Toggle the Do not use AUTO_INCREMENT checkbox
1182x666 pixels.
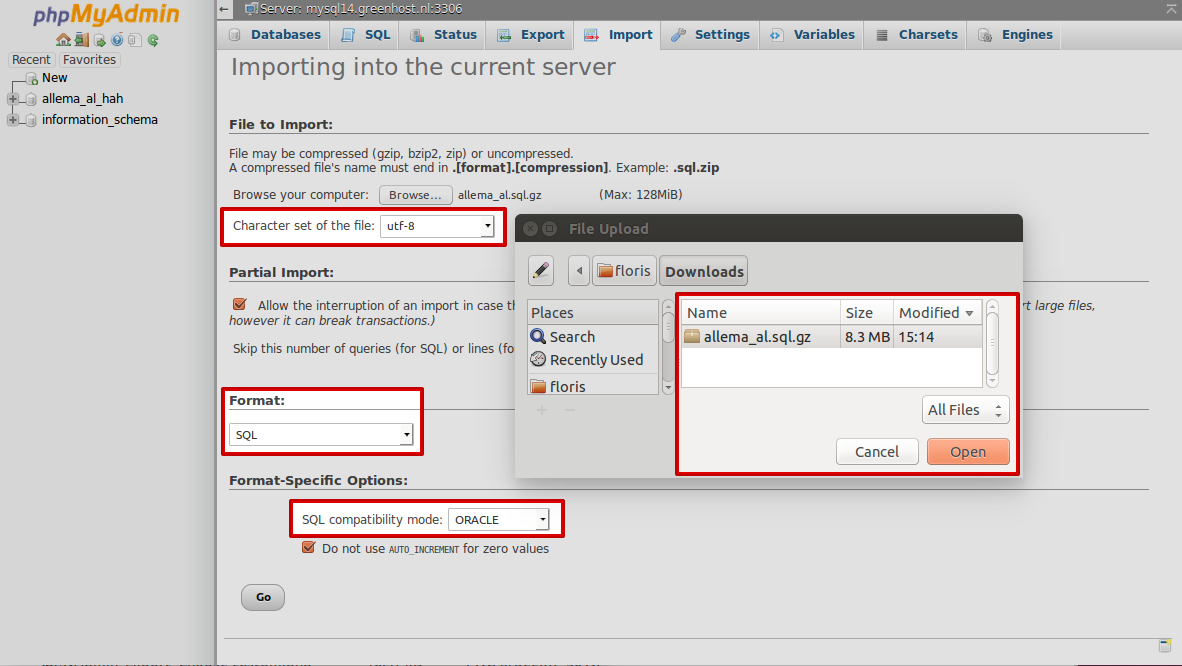point(308,548)
